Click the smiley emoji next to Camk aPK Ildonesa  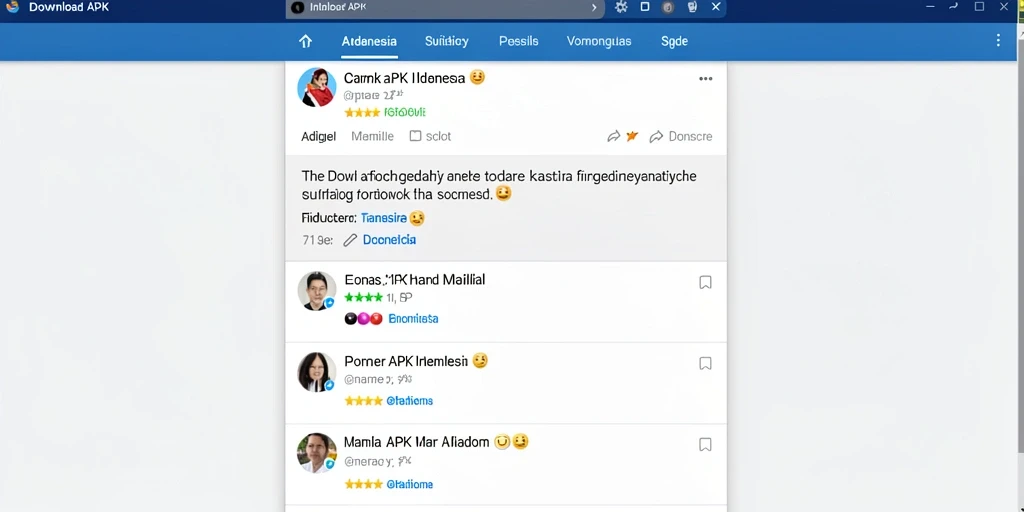tap(477, 78)
